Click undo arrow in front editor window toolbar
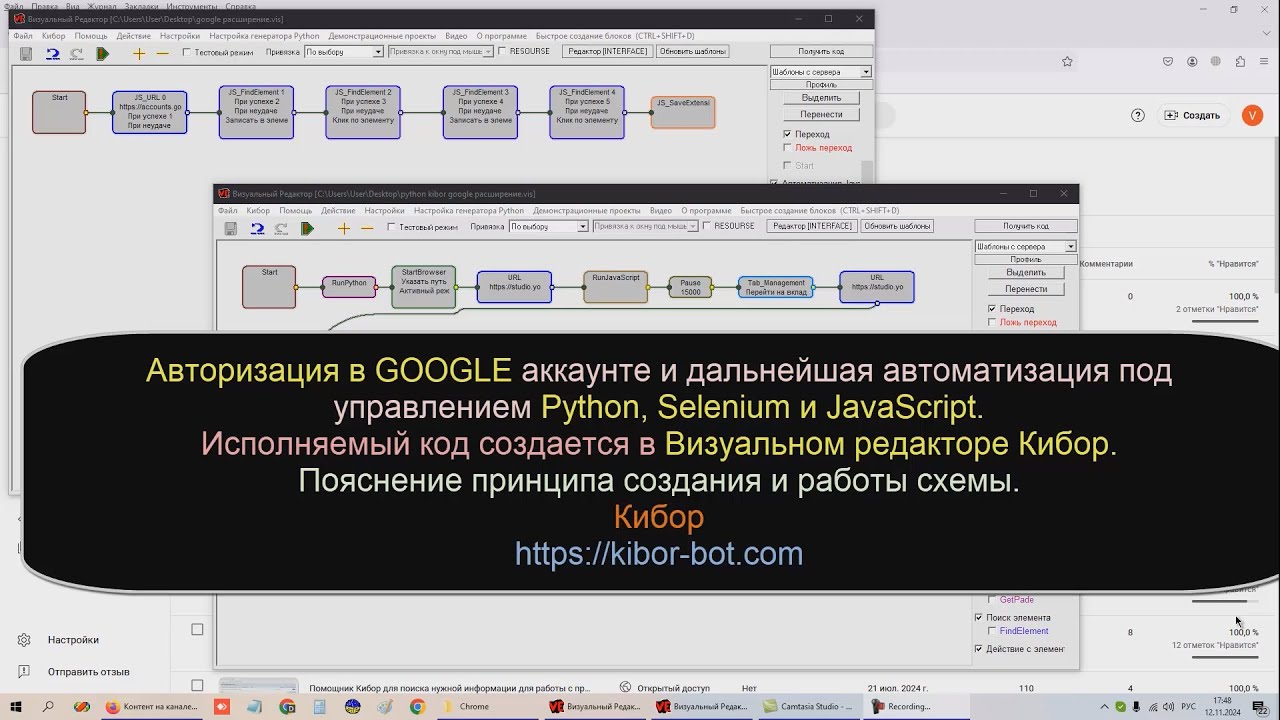The image size is (1280, 720). [x=257, y=229]
